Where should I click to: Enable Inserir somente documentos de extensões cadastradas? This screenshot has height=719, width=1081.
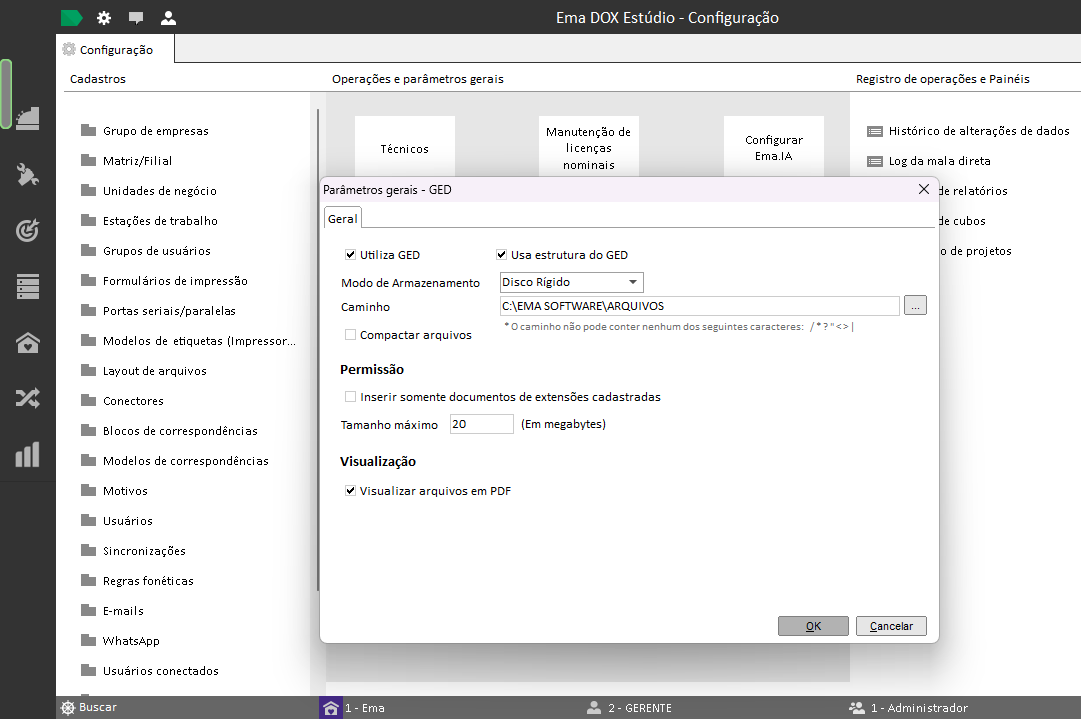click(x=350, y=396)
